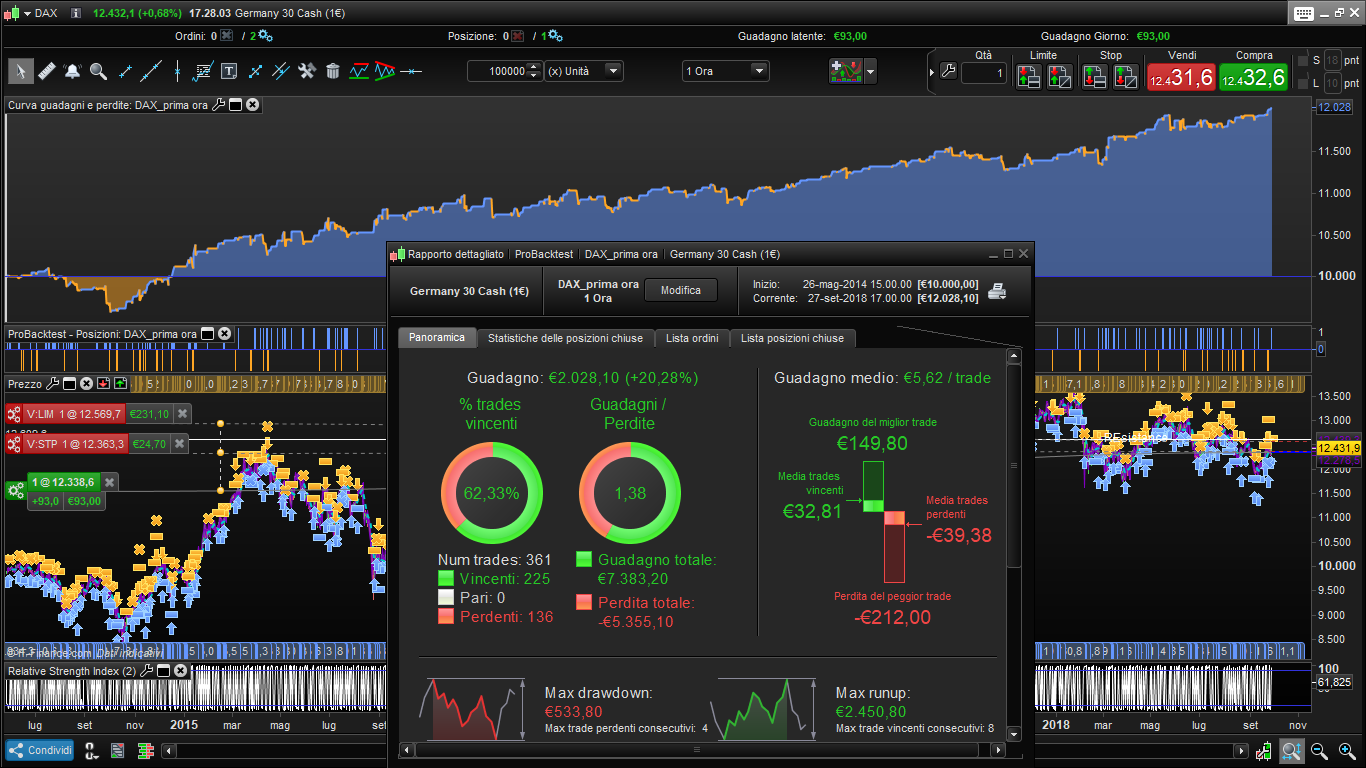Open the alert bell tool

tap(73, 71)
